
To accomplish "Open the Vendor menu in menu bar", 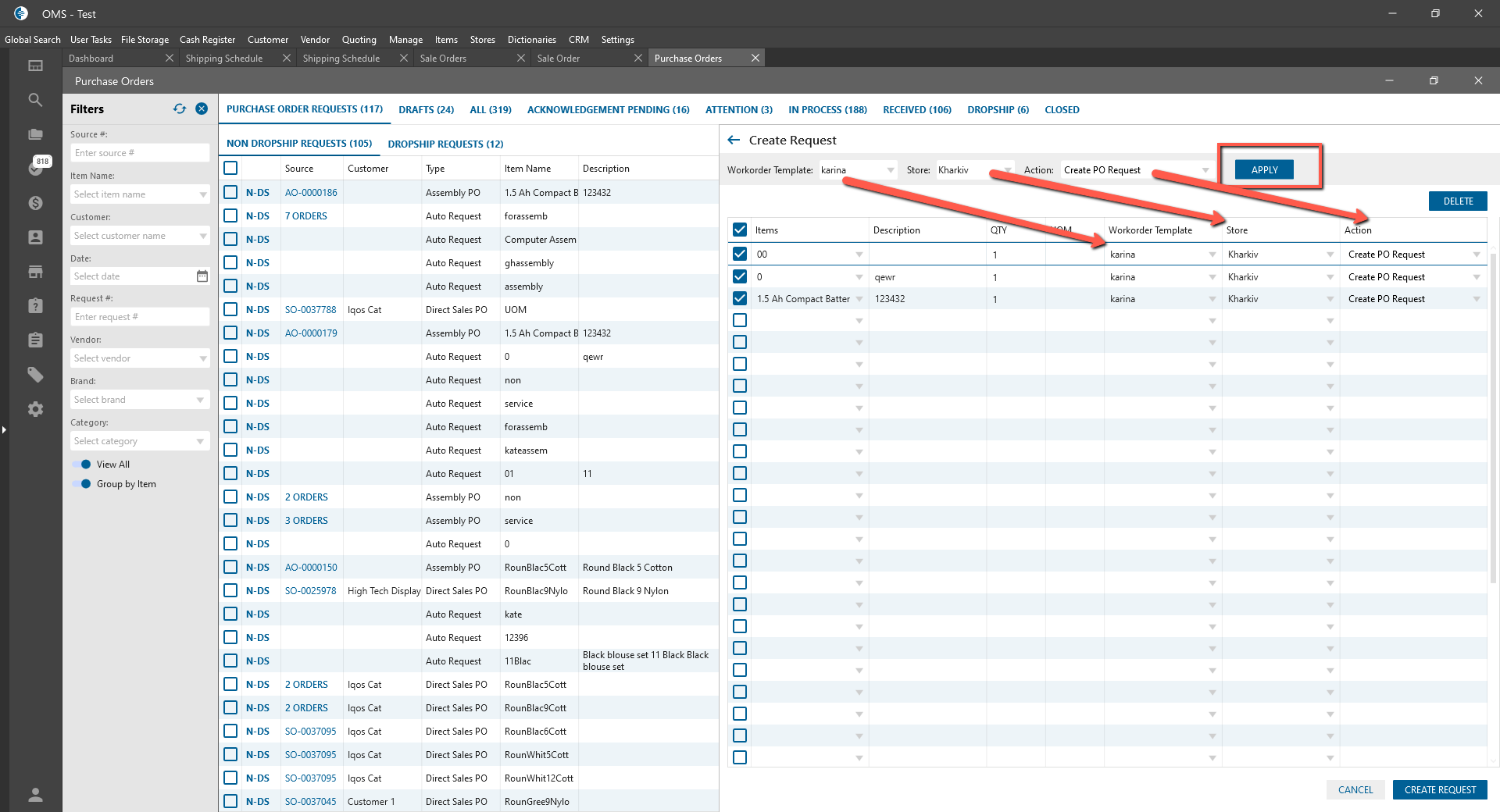I will 315,40.
